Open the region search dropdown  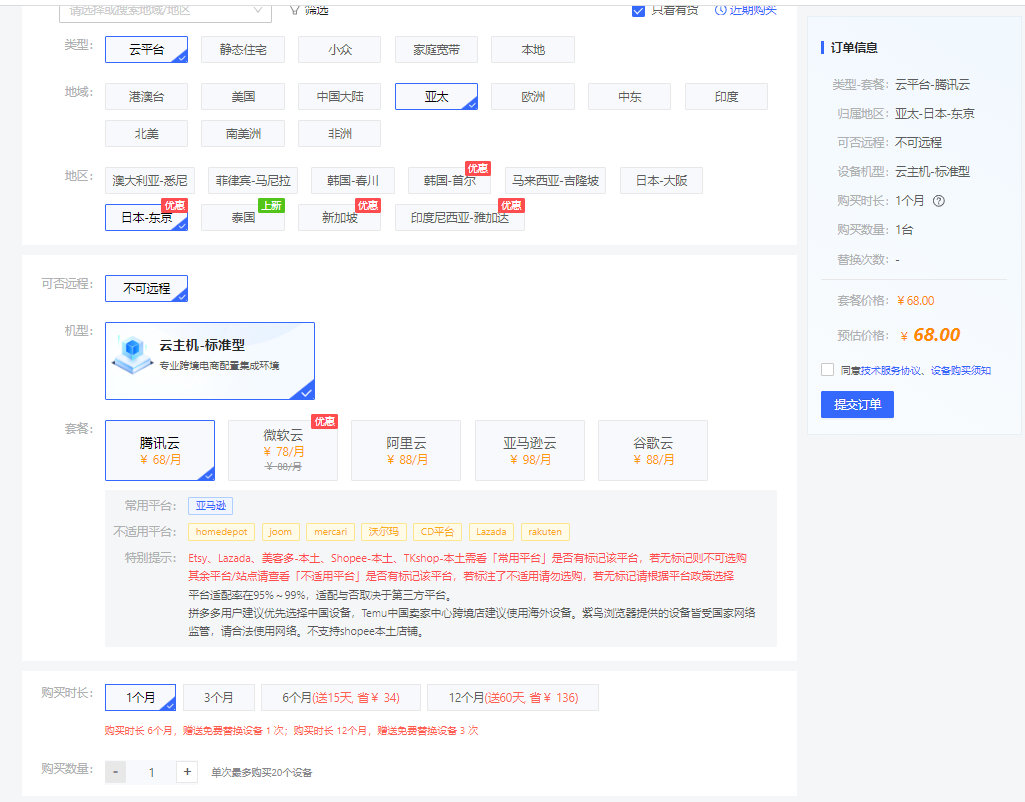[x=165, y=11]
